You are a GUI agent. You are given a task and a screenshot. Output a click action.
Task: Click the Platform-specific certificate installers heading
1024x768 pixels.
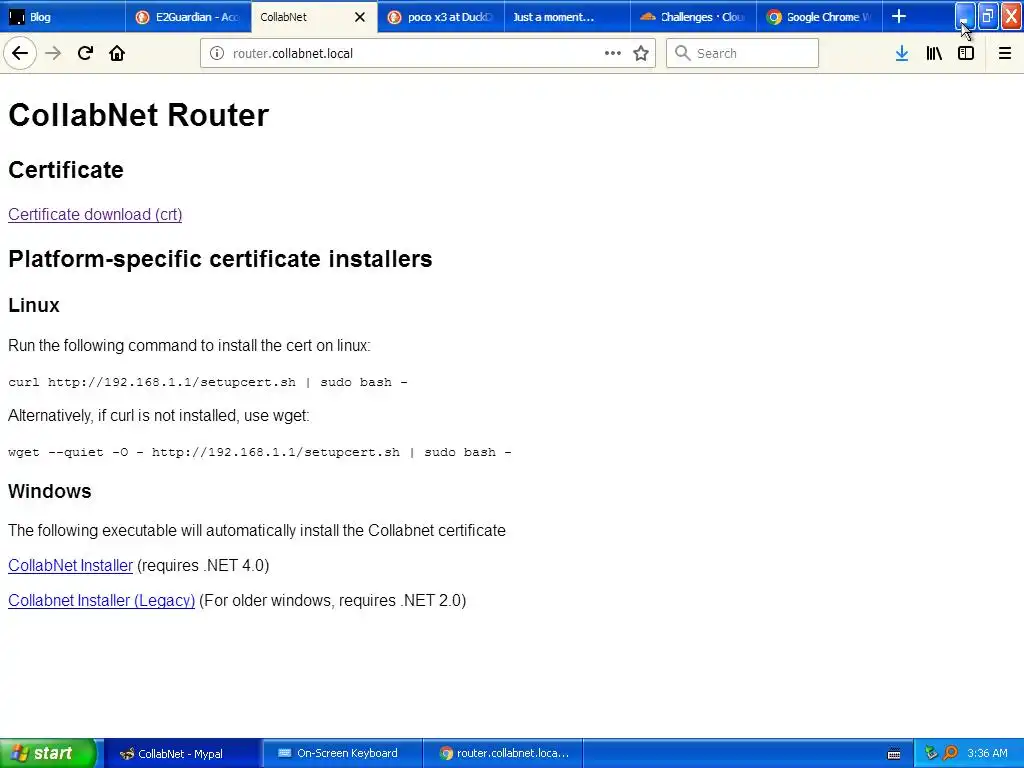(x=220, y=259)
